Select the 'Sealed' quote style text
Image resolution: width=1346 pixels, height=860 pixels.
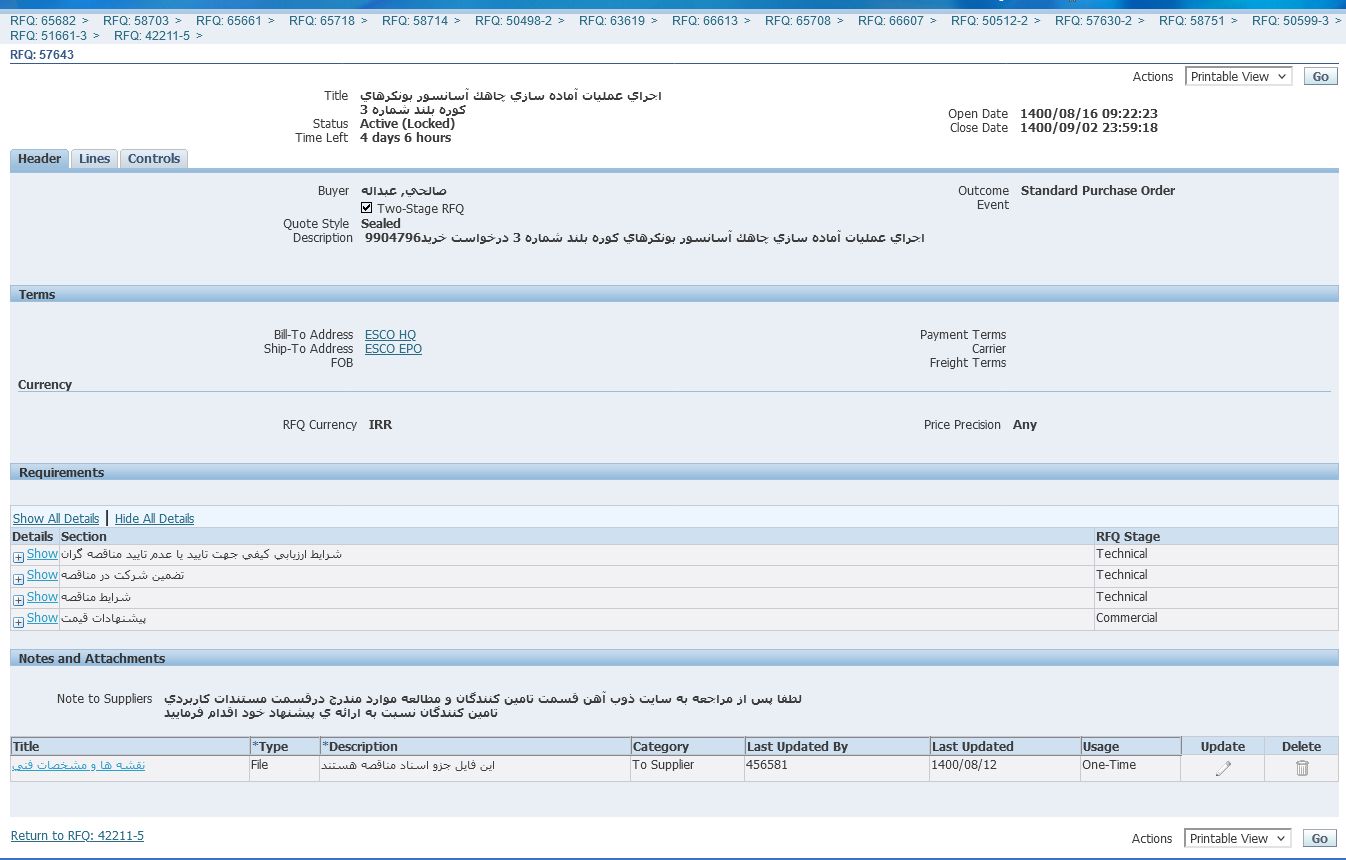point(381,224)
